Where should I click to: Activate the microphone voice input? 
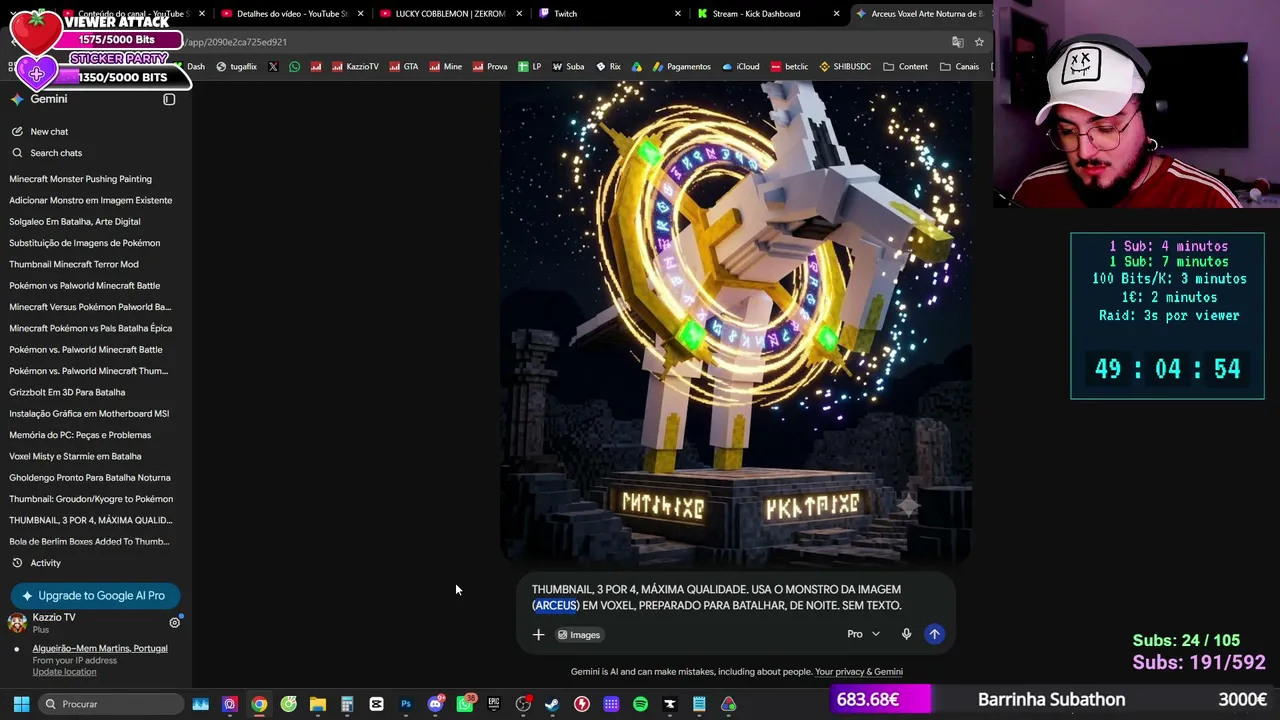pyautogui.click(x=906, y=634)
